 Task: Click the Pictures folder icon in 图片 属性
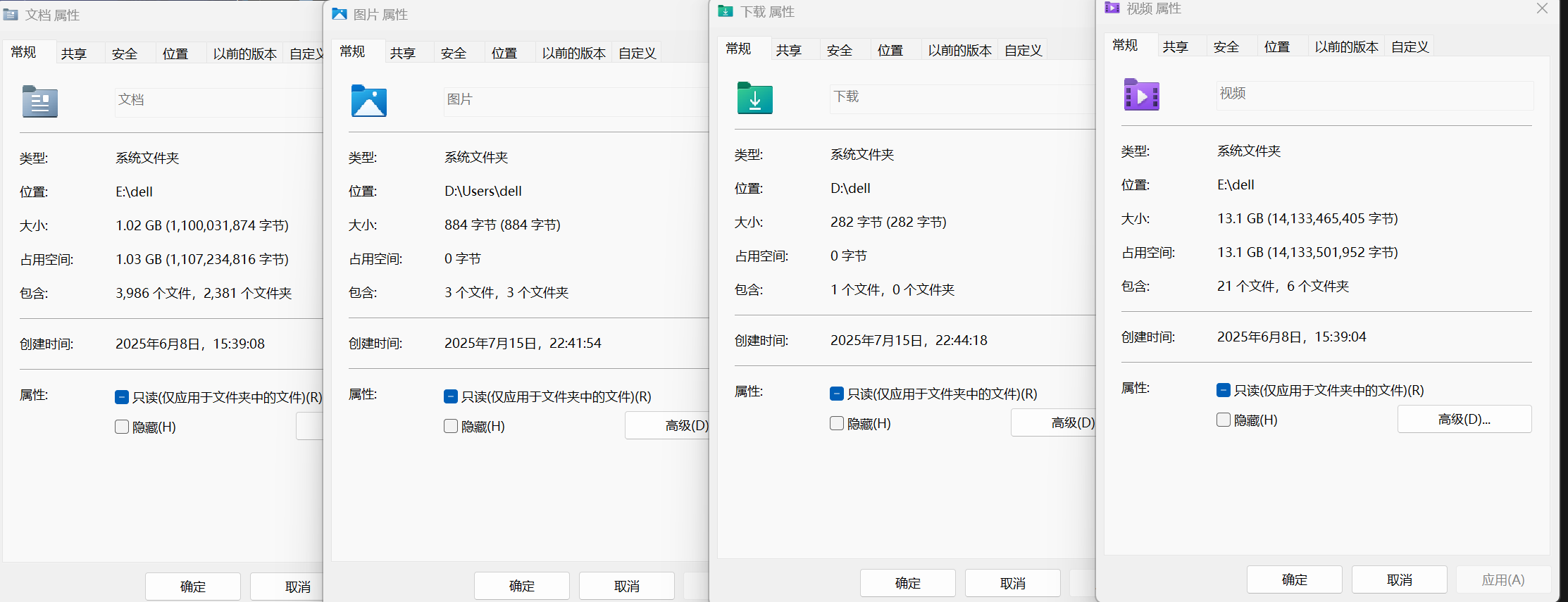click(x=368, y=101)
